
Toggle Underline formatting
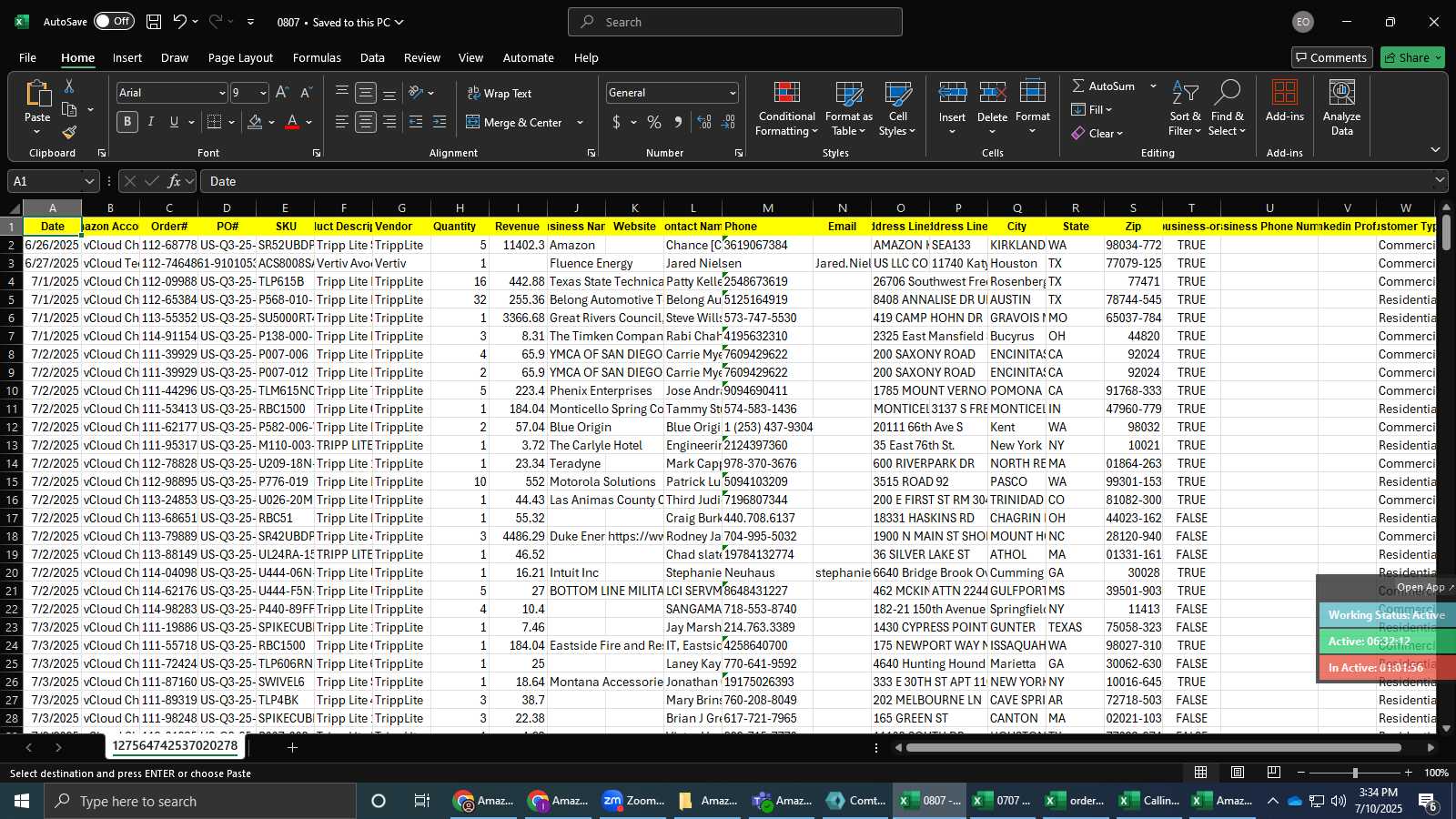click(x=174, y=122)
